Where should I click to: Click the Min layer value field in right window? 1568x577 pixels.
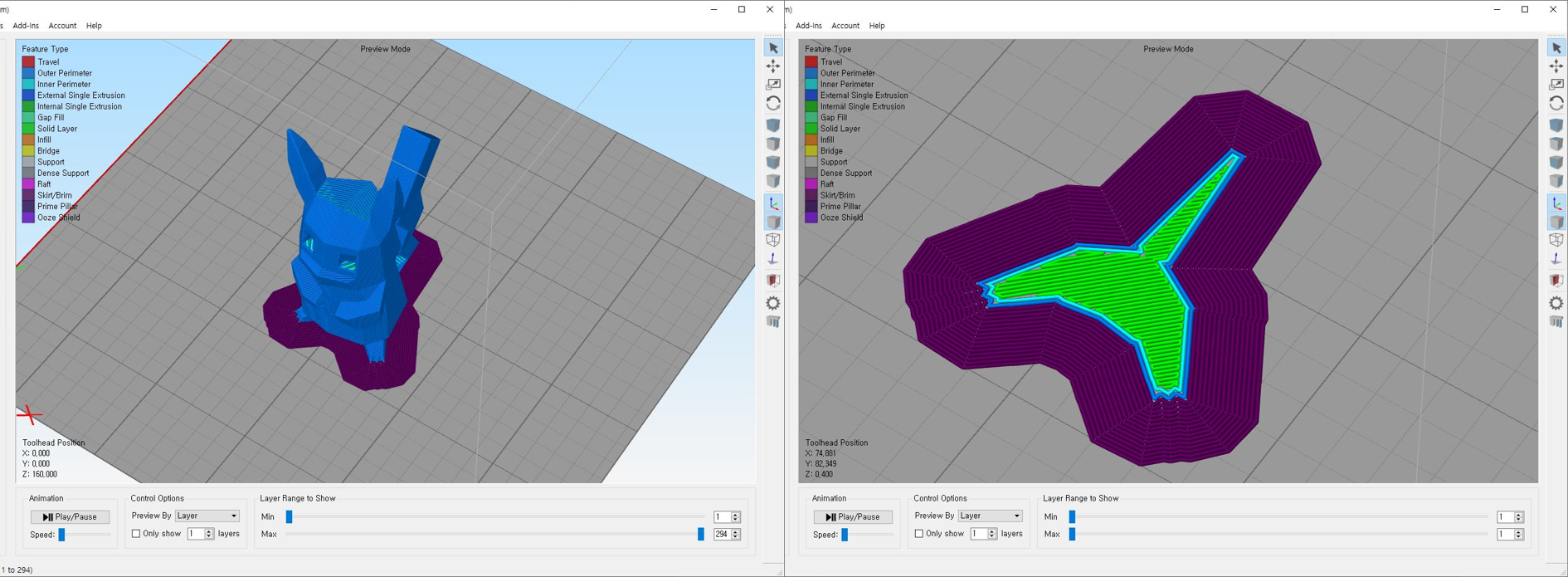pos(1506,516)
